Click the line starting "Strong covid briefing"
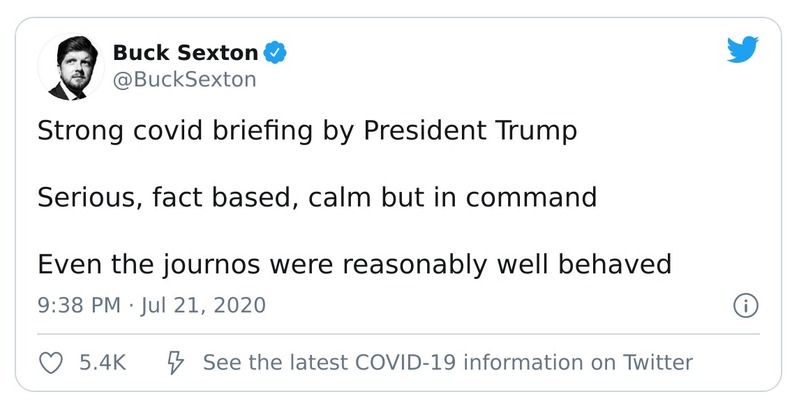Image resolution: width=799 pixels, height=408 pixels. coord(307,131)
